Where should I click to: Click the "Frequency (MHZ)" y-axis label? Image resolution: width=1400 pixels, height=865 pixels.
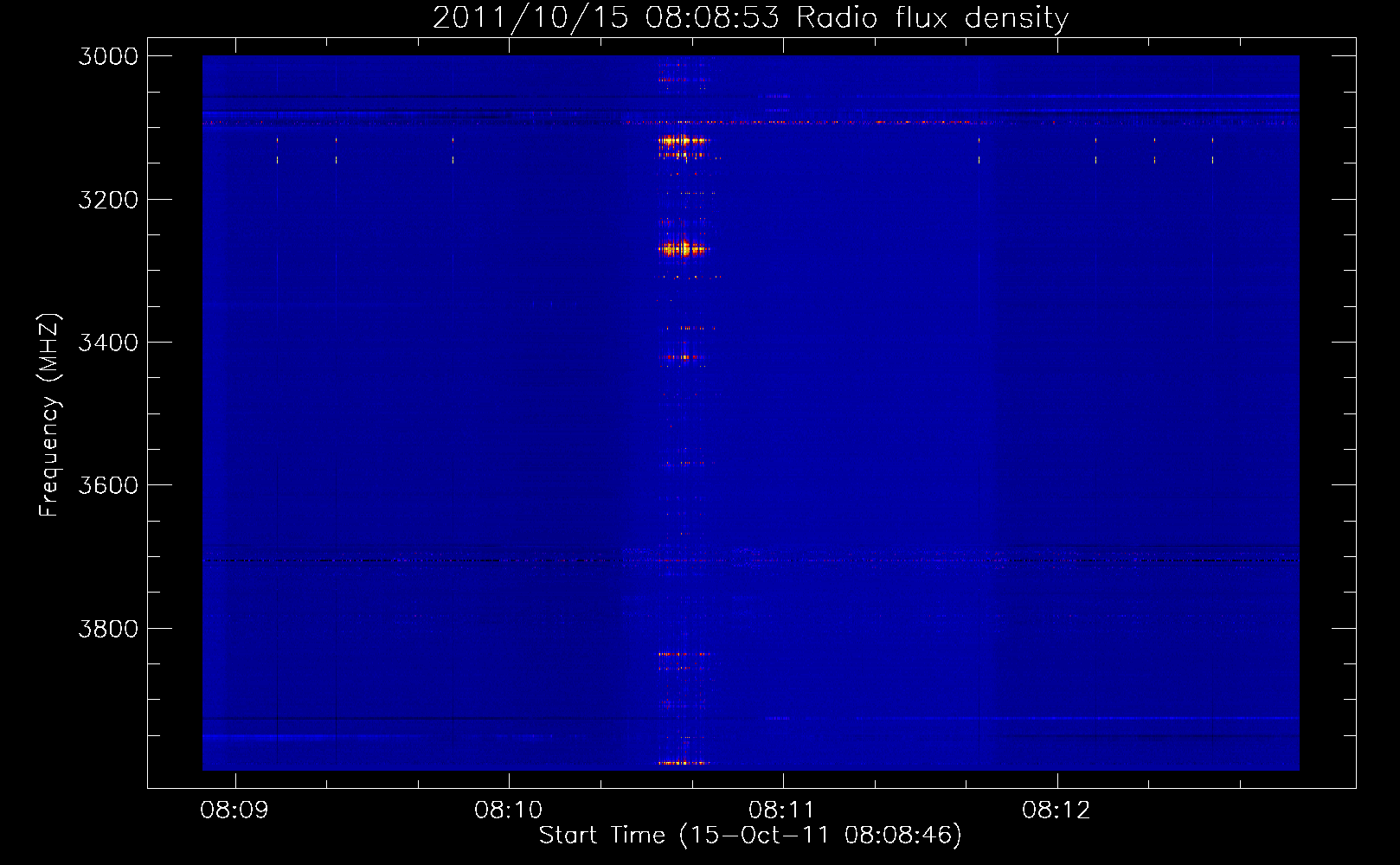[x=49, y=415]
